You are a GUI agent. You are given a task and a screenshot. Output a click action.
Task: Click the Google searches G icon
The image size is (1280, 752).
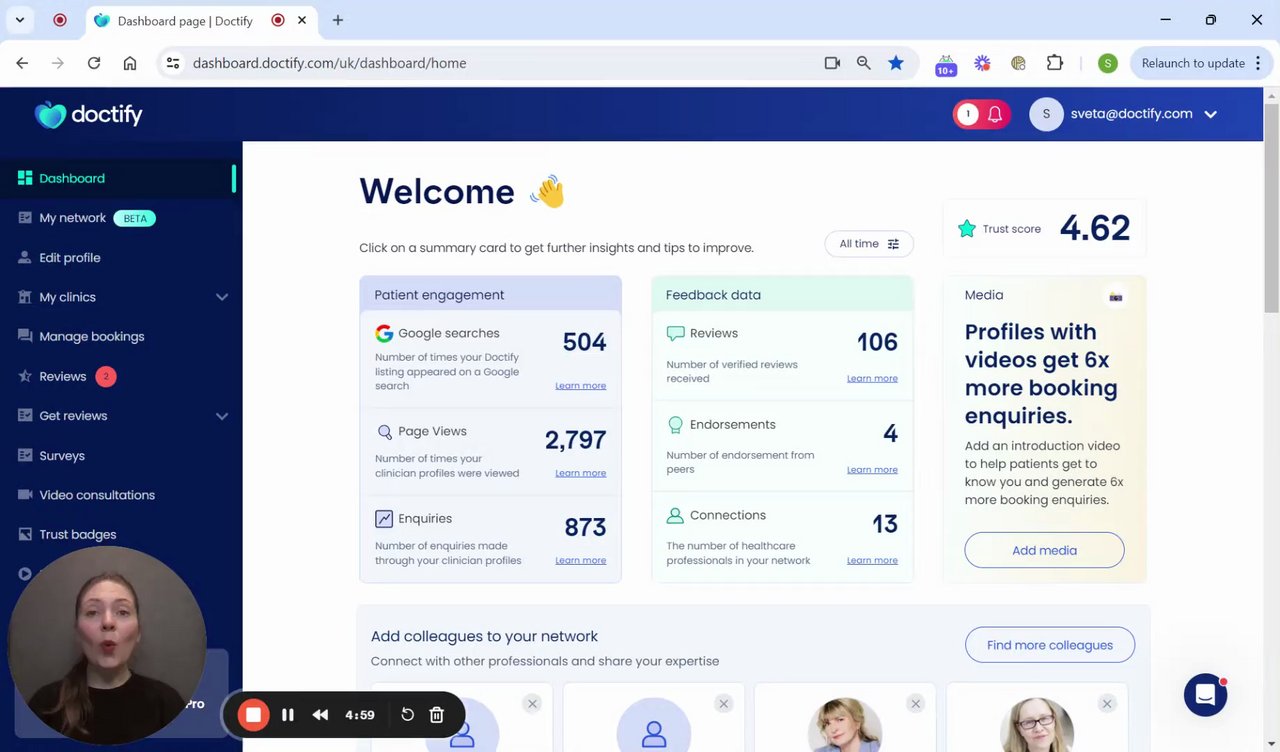[x=384, y=333]
